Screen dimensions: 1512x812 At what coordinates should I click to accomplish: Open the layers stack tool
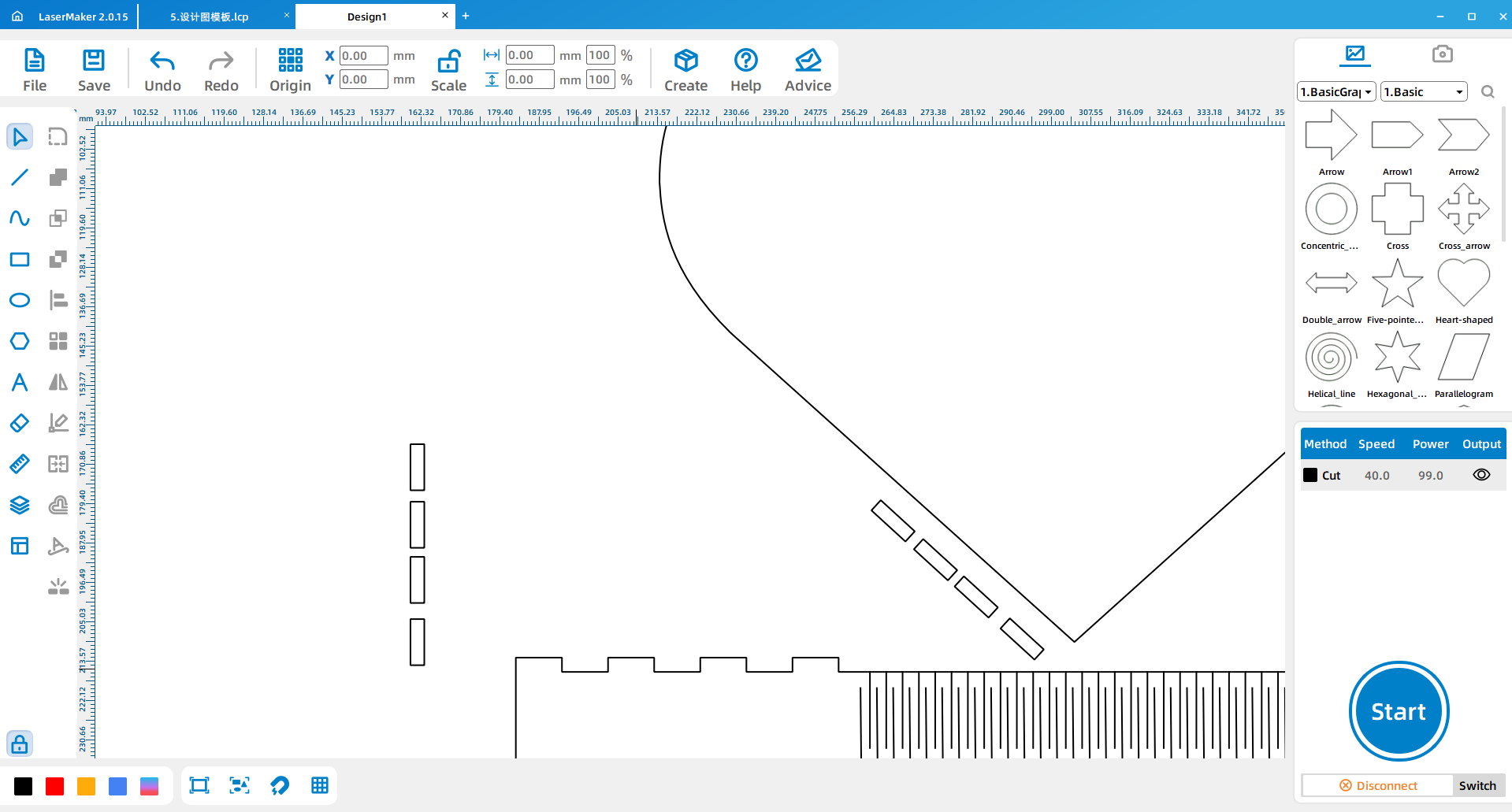(x=20, y=505)
